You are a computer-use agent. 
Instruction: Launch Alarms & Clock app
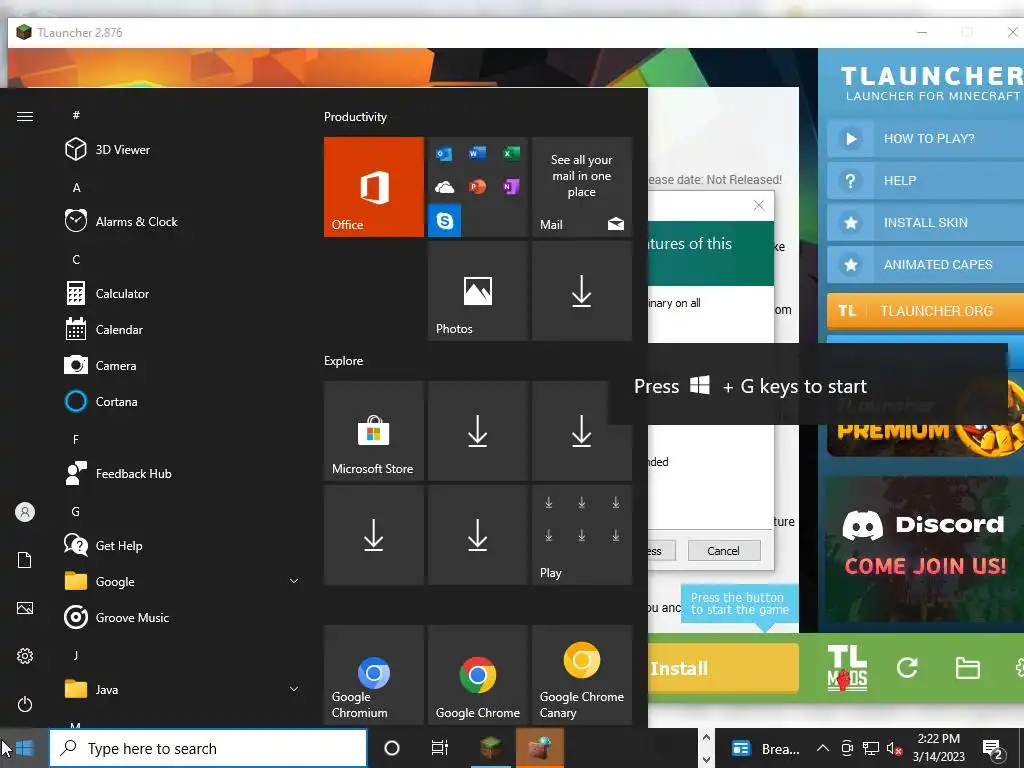click(121, 221)
